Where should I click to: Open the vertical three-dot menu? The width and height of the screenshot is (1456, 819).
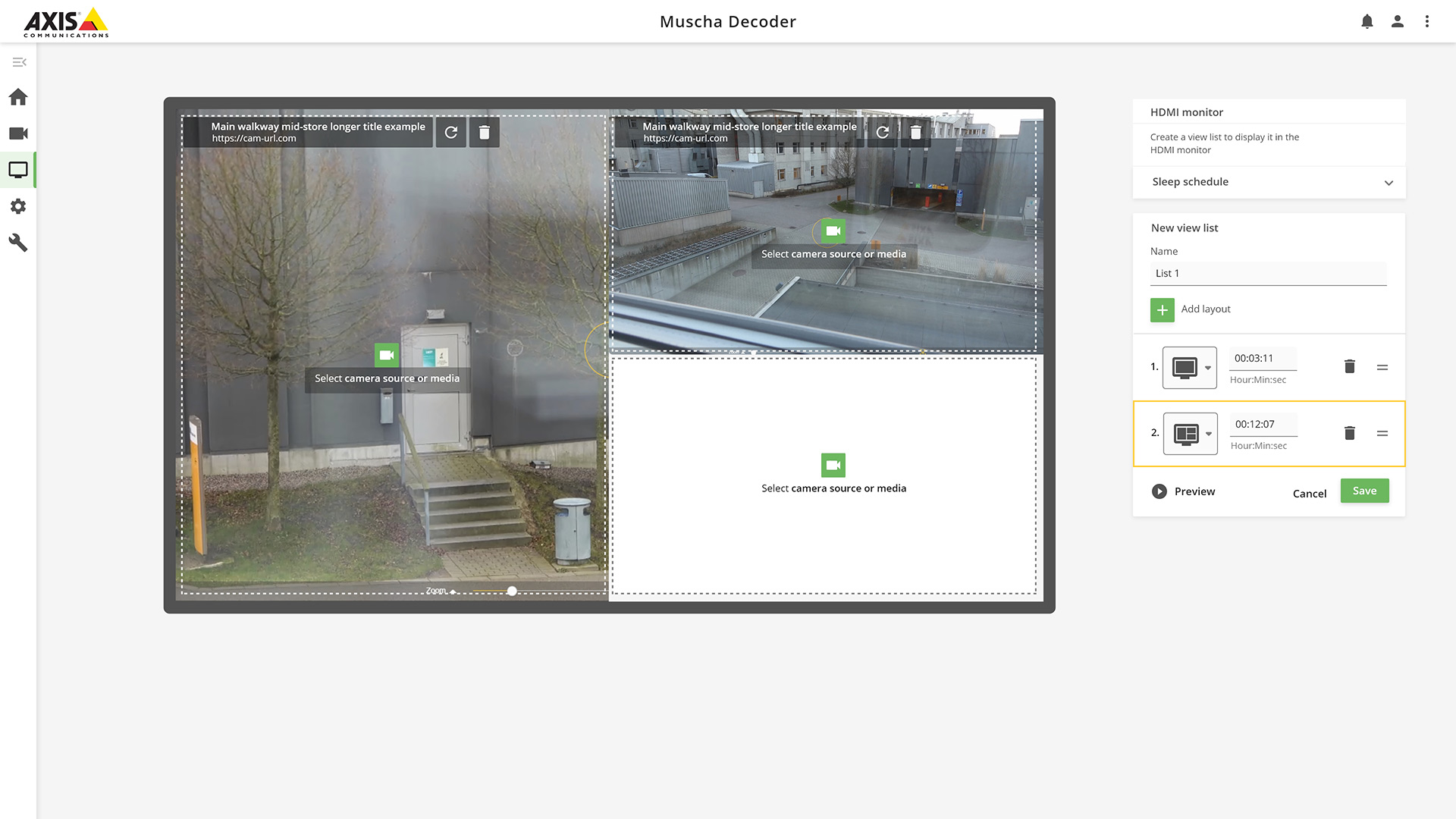pos(1427,21)
